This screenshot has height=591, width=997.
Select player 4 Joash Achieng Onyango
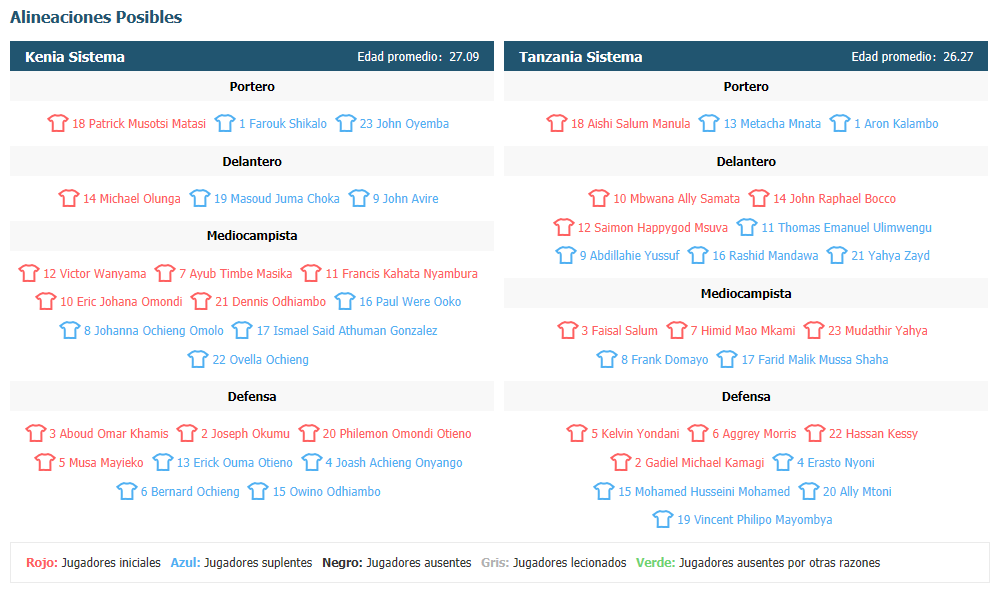click(x=394, y=463)
